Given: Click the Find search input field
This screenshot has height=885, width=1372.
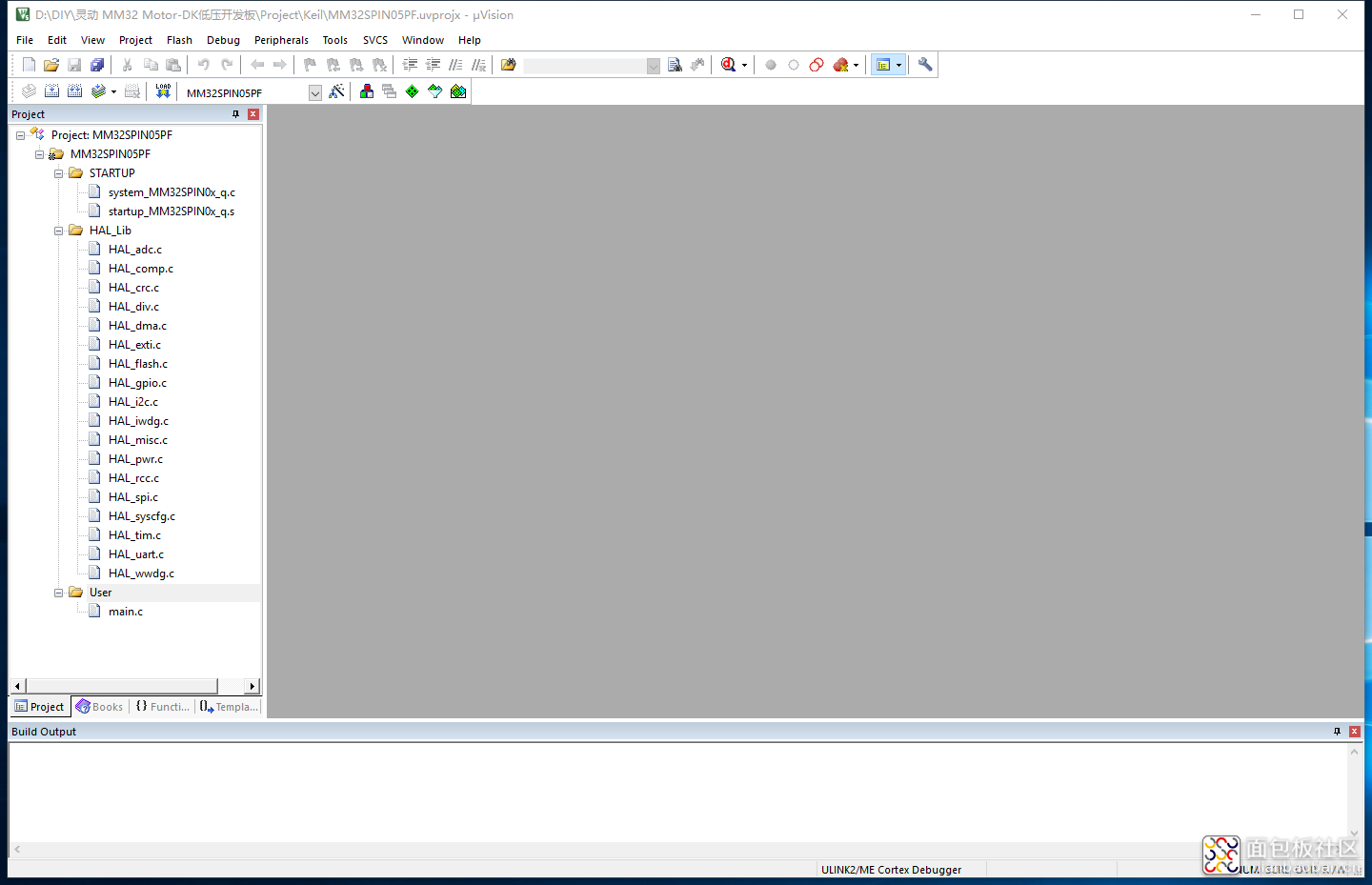Looking at the screenshot, I should (x=584, y=66).
